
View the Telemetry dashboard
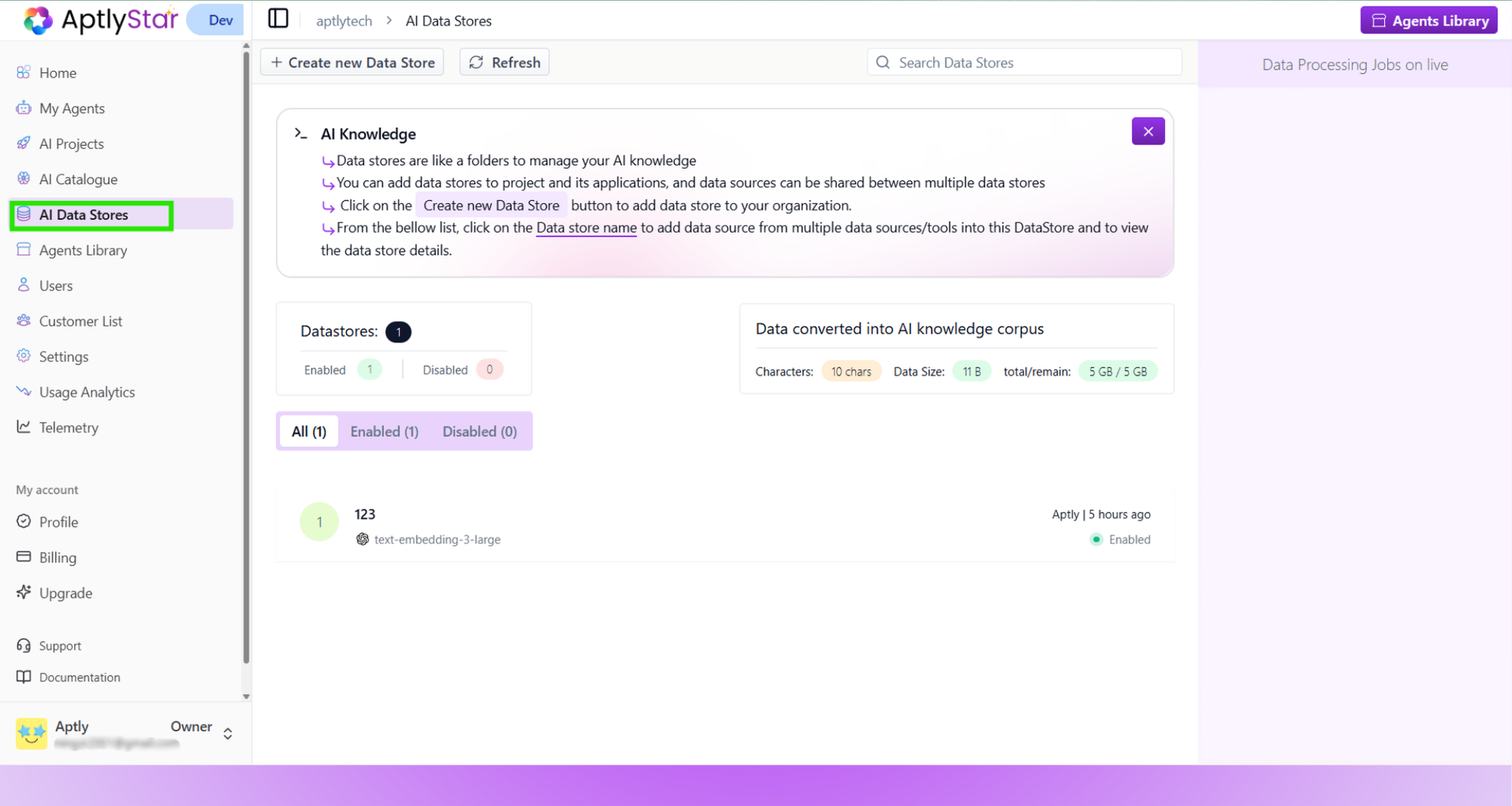coord(69,427)
